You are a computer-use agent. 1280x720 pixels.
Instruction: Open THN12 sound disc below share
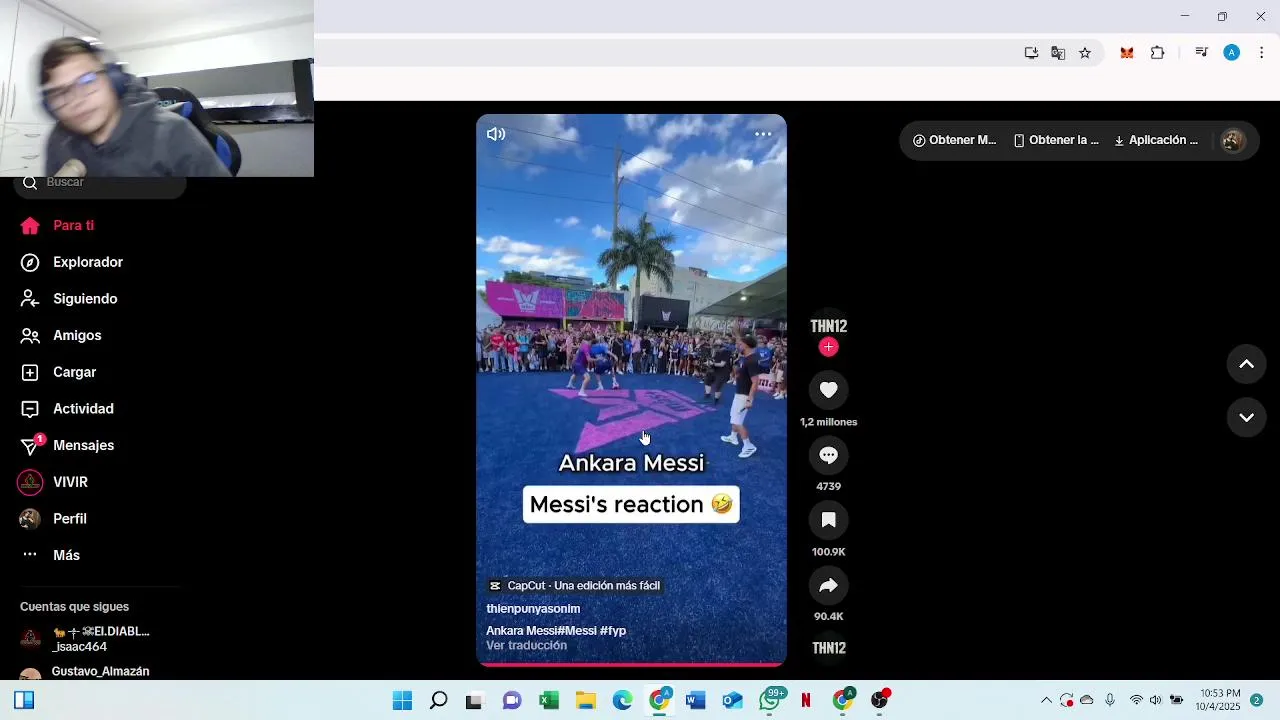(x=829, y=648)
